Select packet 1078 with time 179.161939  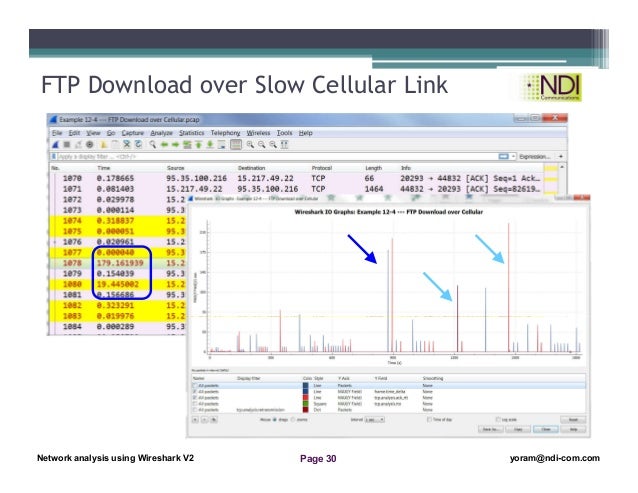tap(118, 263)
